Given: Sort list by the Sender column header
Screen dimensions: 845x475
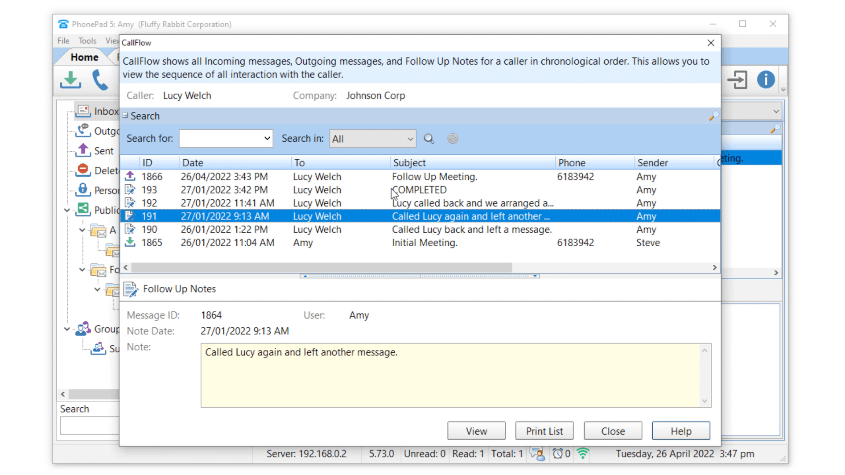Looking at the screenshot, I should click(676, 162).
